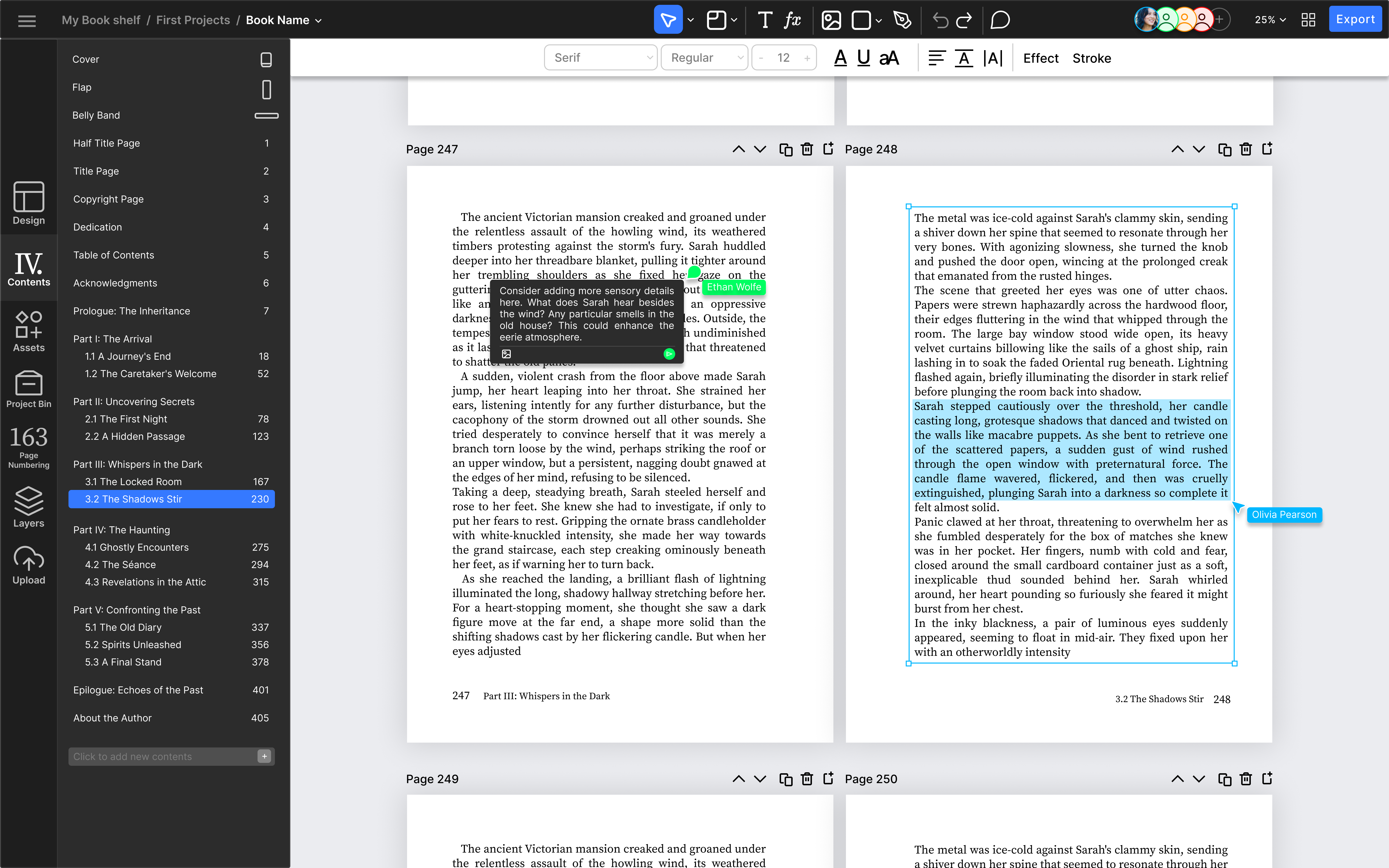Toggle underline text formatting
Image resolution: width=1389 pixels, height=868 pixels.
(863, 58)
